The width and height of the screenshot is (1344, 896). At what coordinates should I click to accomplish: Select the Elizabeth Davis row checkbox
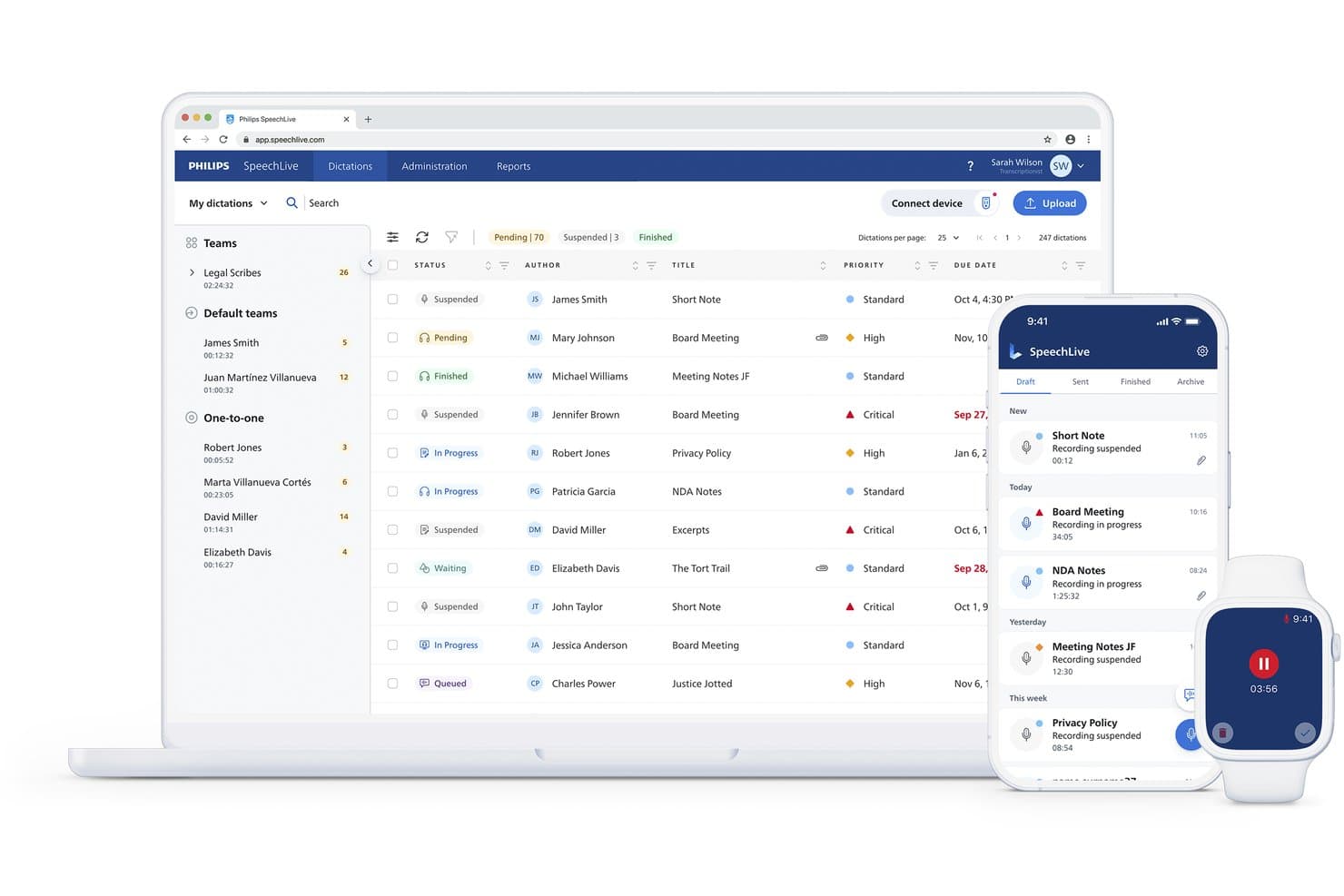[x=392, y=568]
